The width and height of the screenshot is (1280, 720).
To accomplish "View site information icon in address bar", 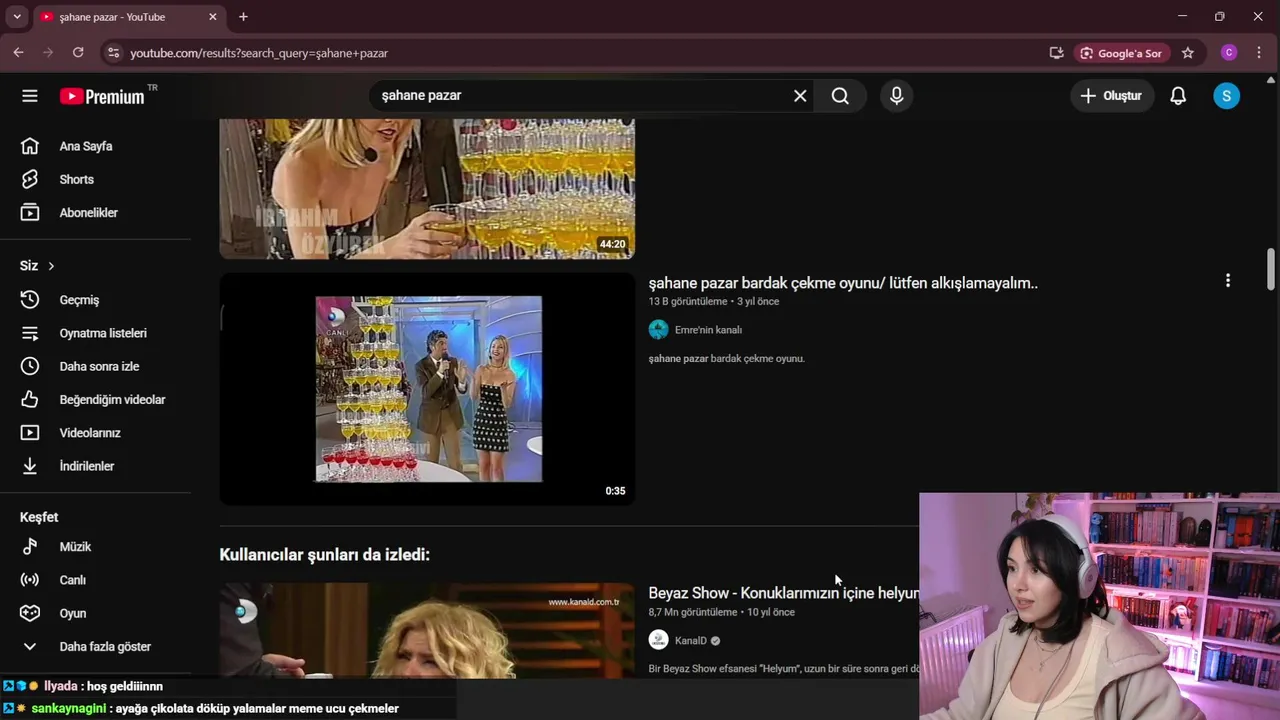I will click(x=113, y=53).
